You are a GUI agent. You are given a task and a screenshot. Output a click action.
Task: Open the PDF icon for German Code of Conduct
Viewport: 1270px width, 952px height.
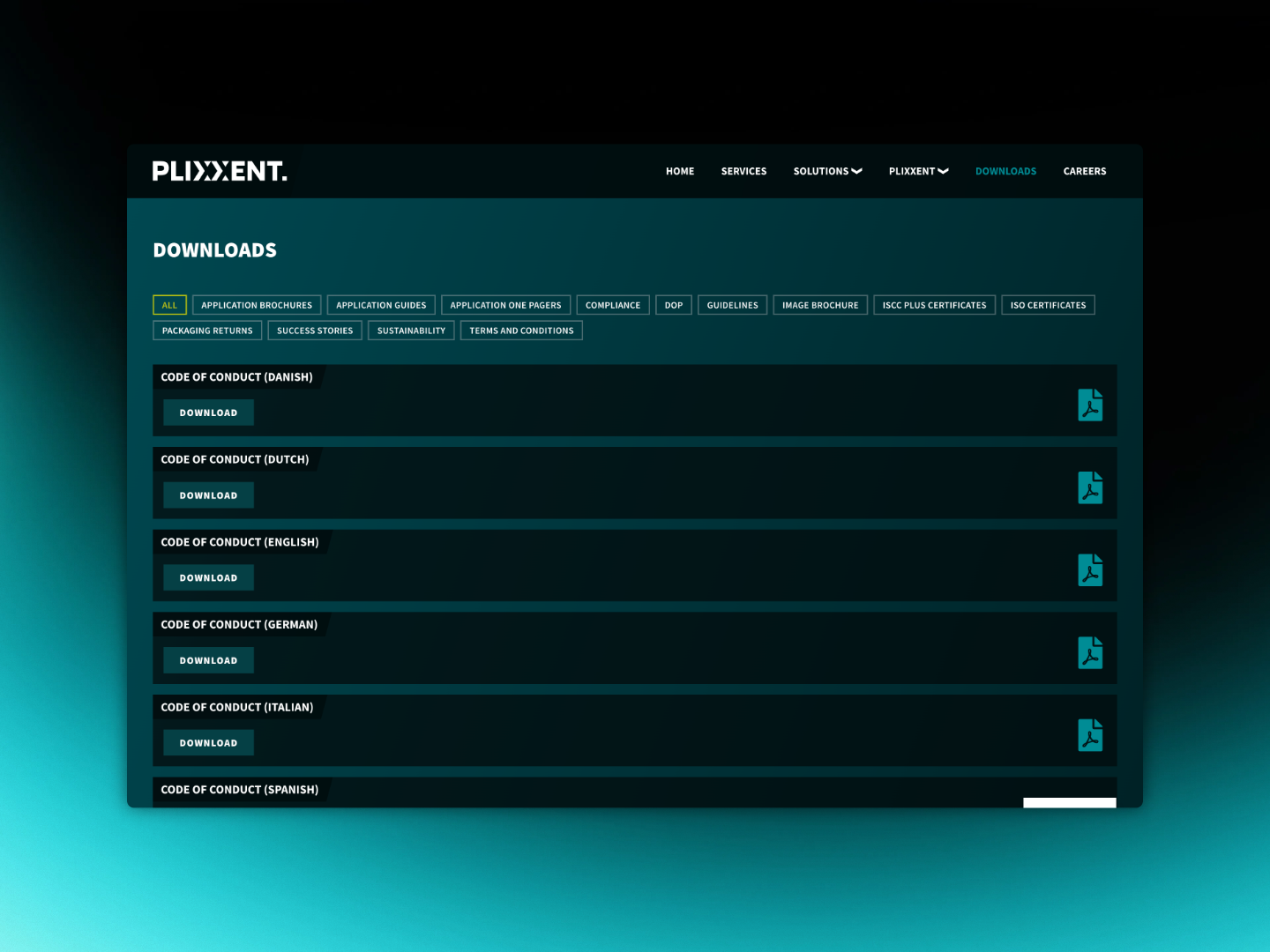pos(1090,653)
